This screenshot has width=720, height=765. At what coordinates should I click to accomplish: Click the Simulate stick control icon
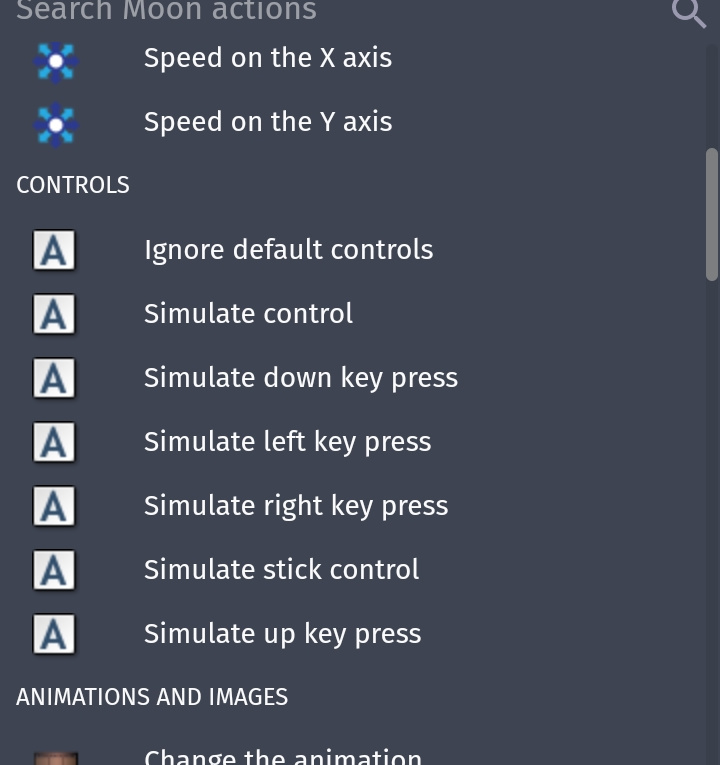pyautogui.click(x=54, y=570)
